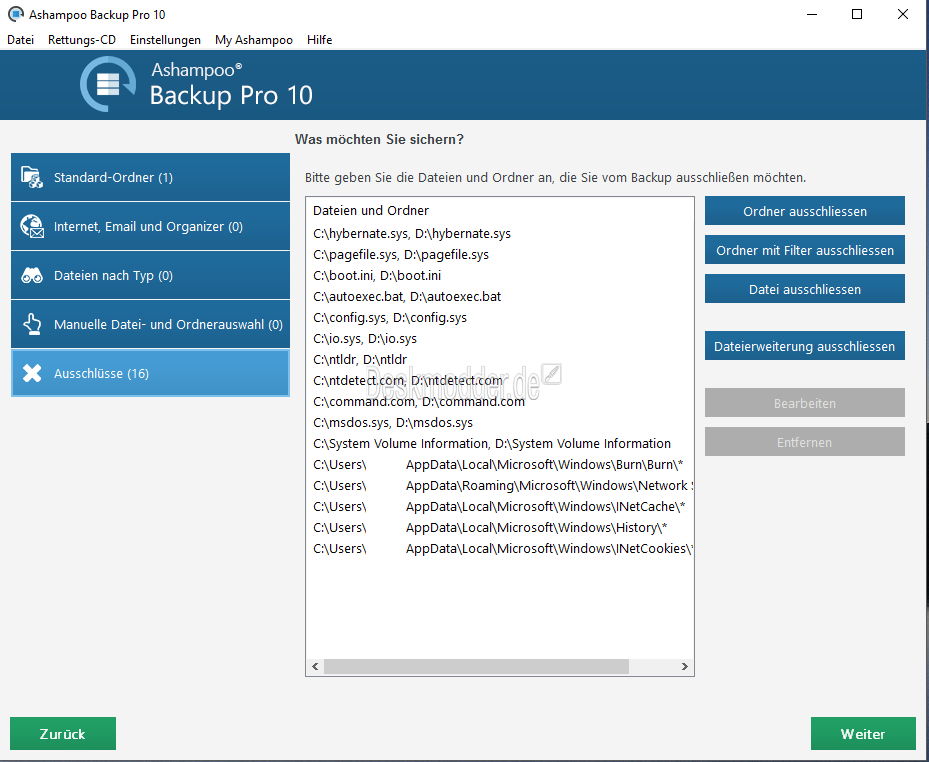This screenshot has width=929, height=762.
Task: Click Ordner mit Filter ausschliessen
Action: (805, 250)
